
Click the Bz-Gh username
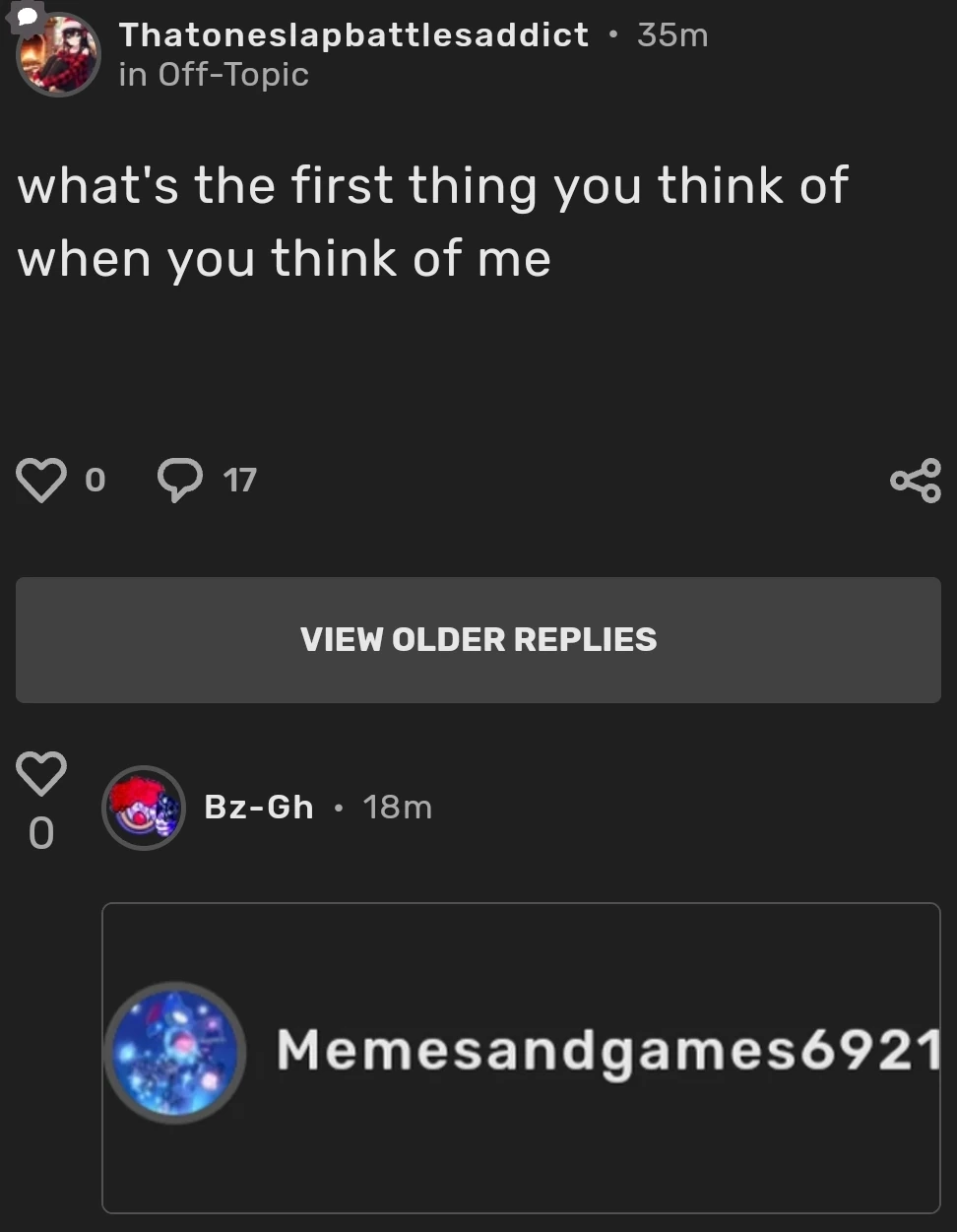point(258,808)
